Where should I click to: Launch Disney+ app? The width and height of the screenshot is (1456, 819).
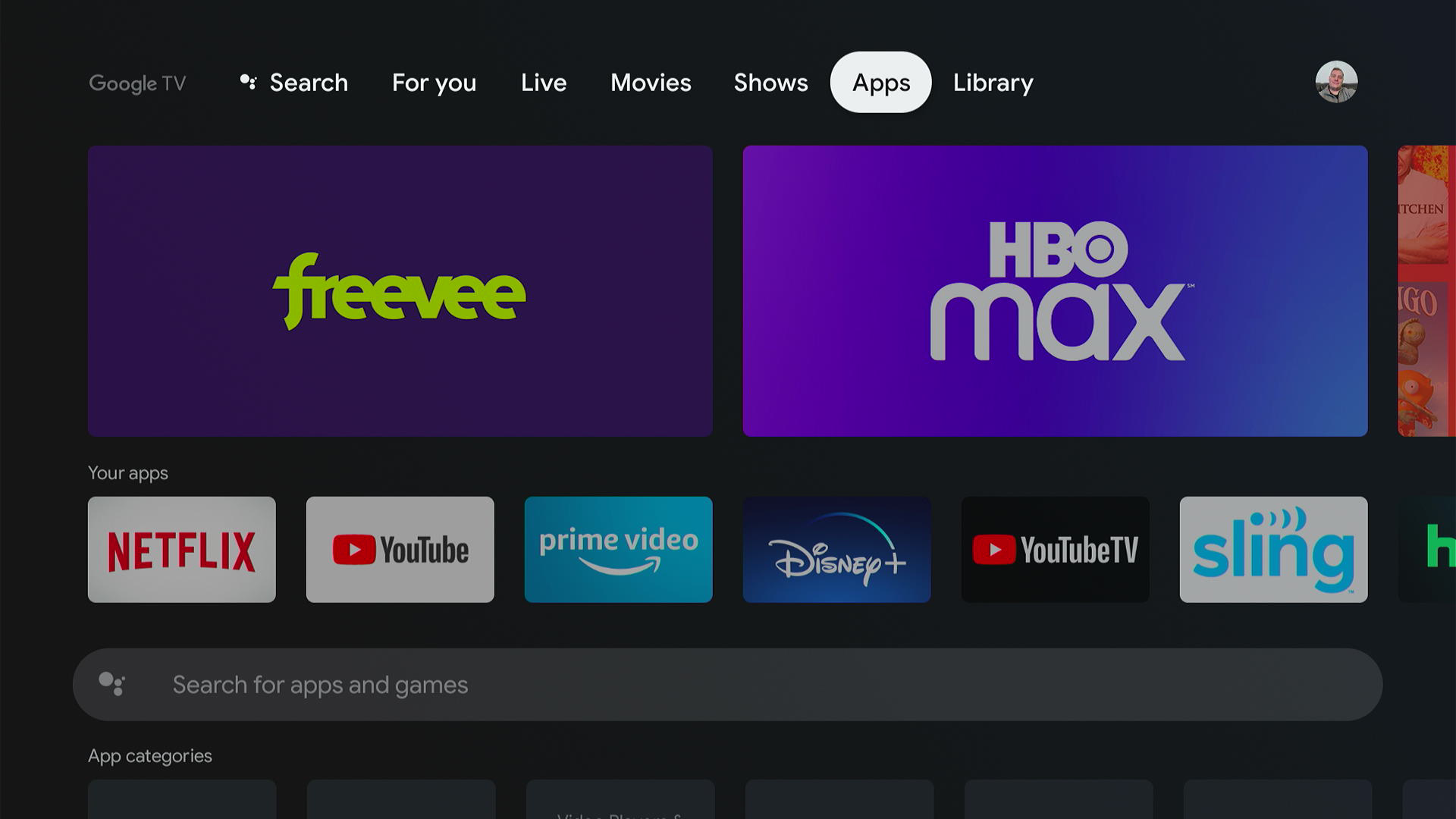(x=837, y=549)
